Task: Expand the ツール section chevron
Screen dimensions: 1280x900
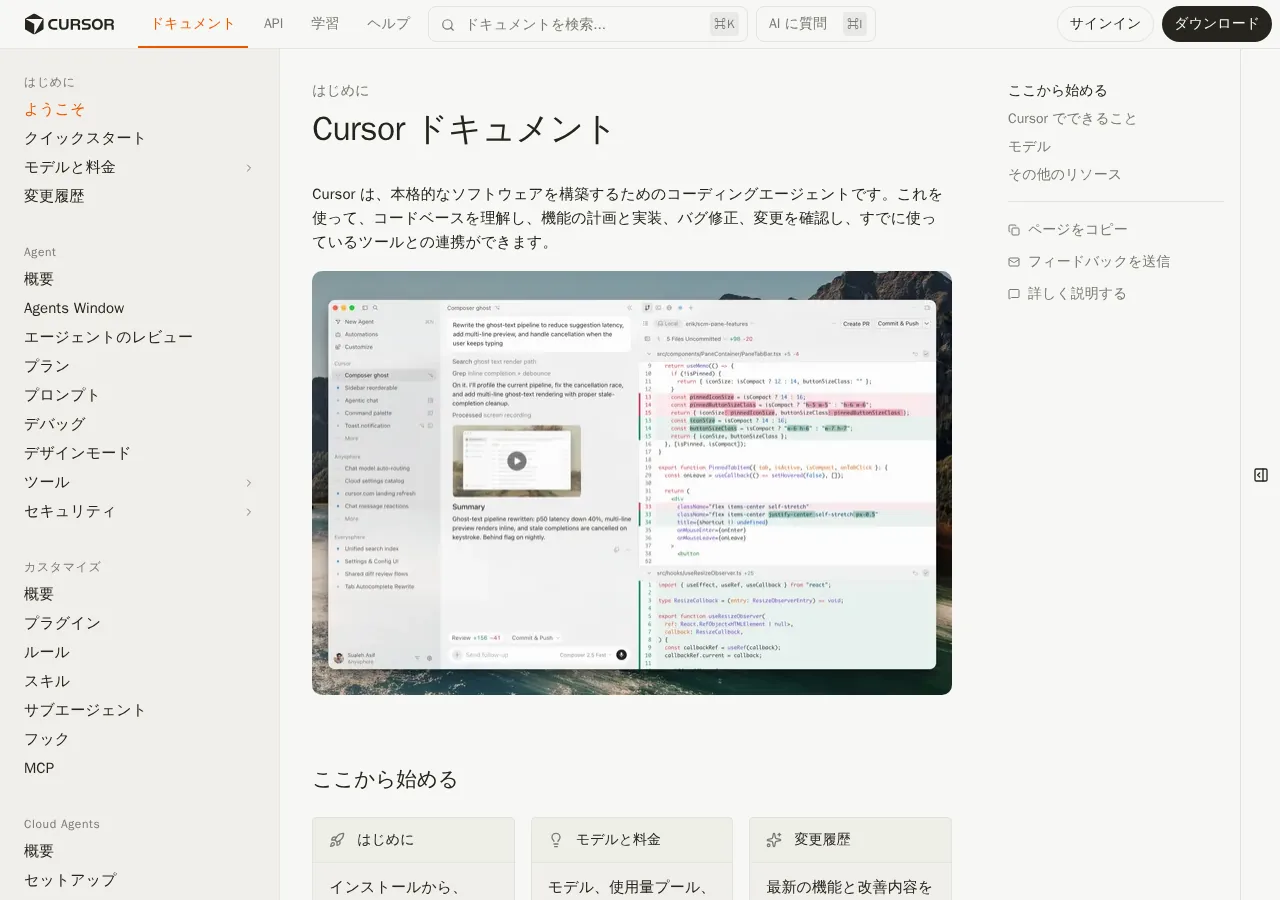Action: coord(249,483)
